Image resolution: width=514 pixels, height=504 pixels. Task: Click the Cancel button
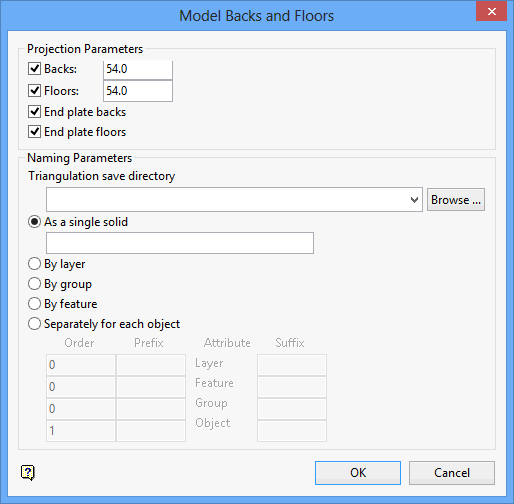coord(452,473)
